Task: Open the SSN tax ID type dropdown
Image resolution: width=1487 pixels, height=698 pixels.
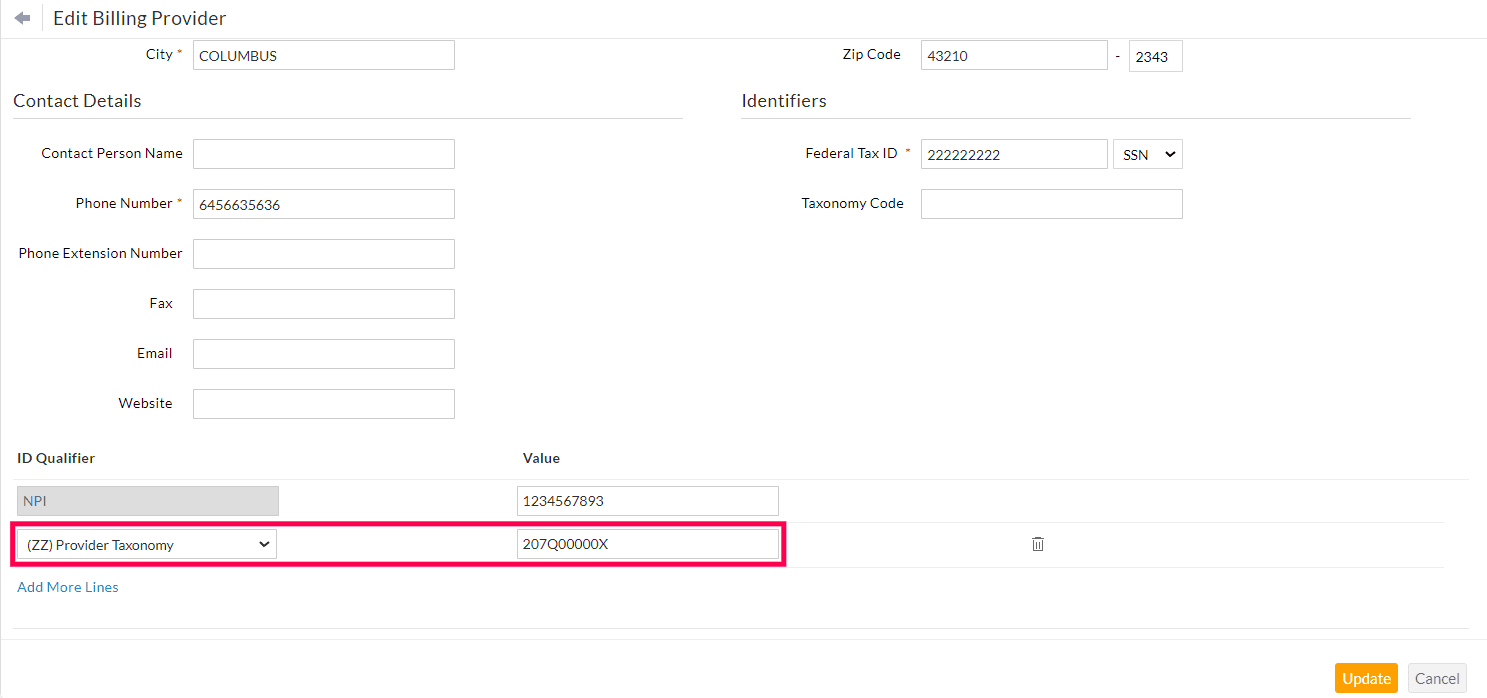Action: click(1147, 154)
